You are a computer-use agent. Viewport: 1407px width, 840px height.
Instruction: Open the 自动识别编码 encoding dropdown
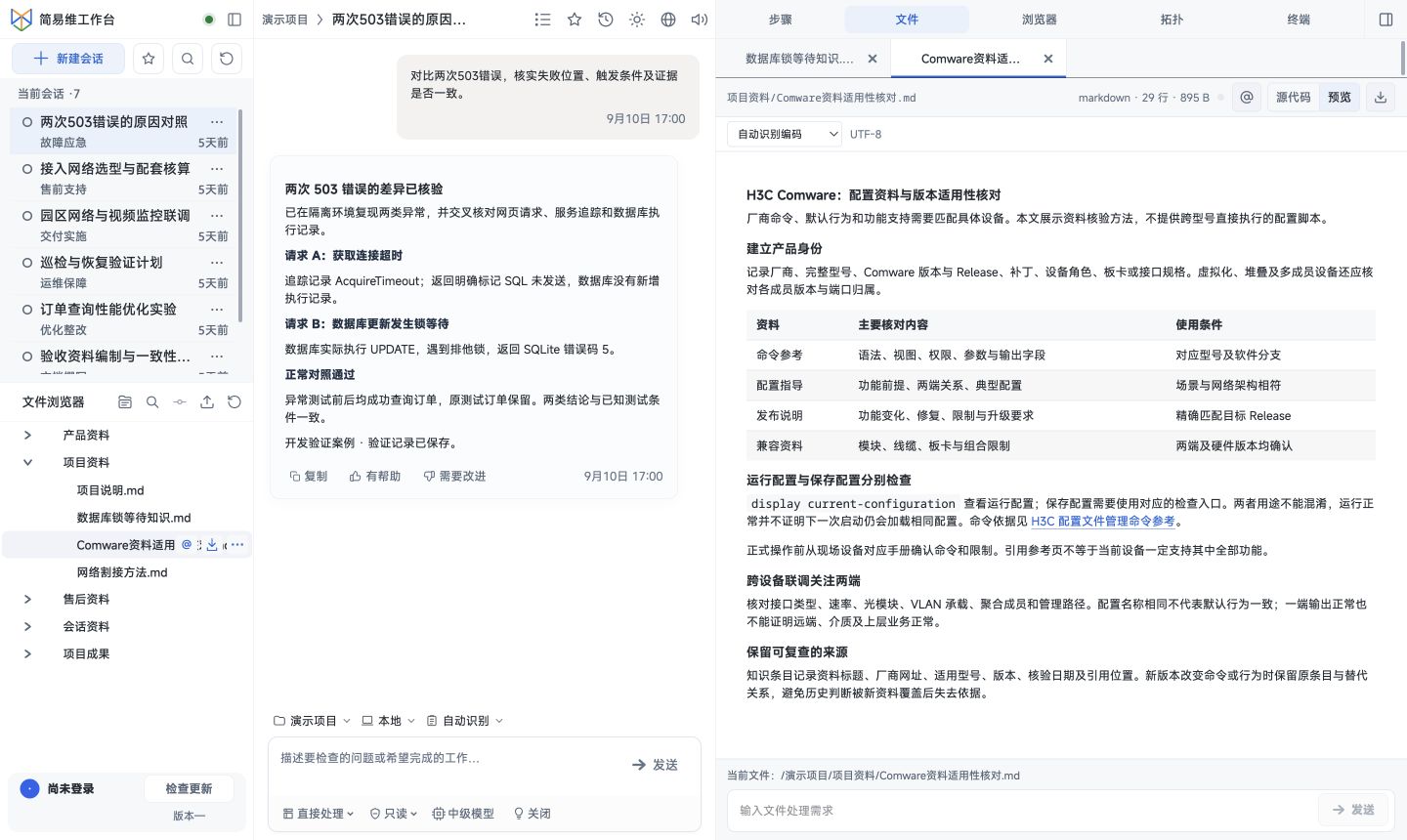pyautogui.click(x=785, y=134)
